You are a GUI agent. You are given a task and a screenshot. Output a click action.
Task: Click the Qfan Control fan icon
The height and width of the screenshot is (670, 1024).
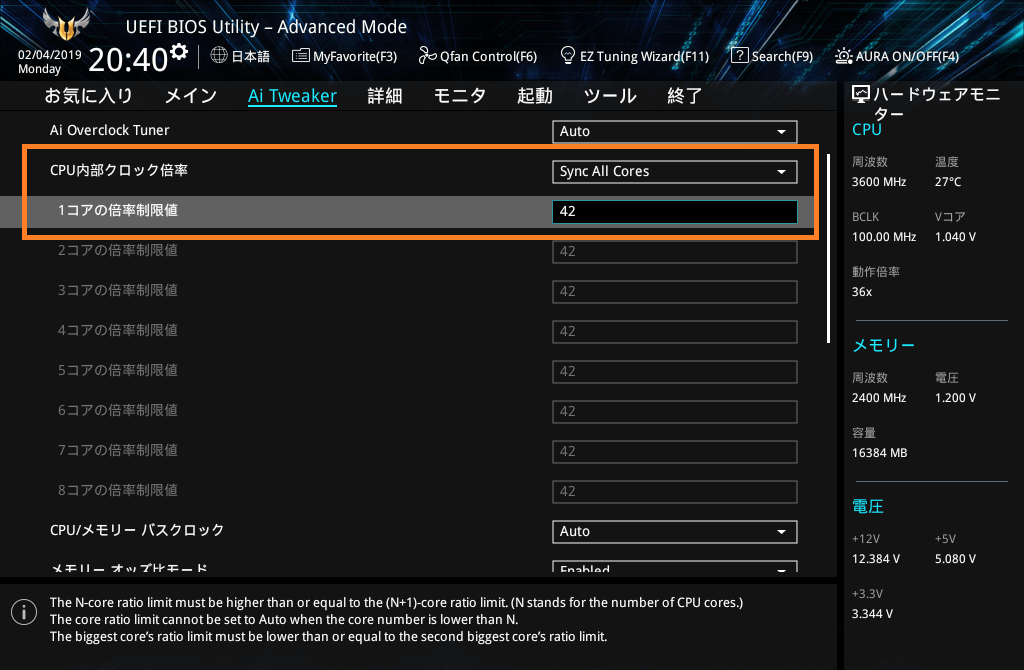coord(427,56)
